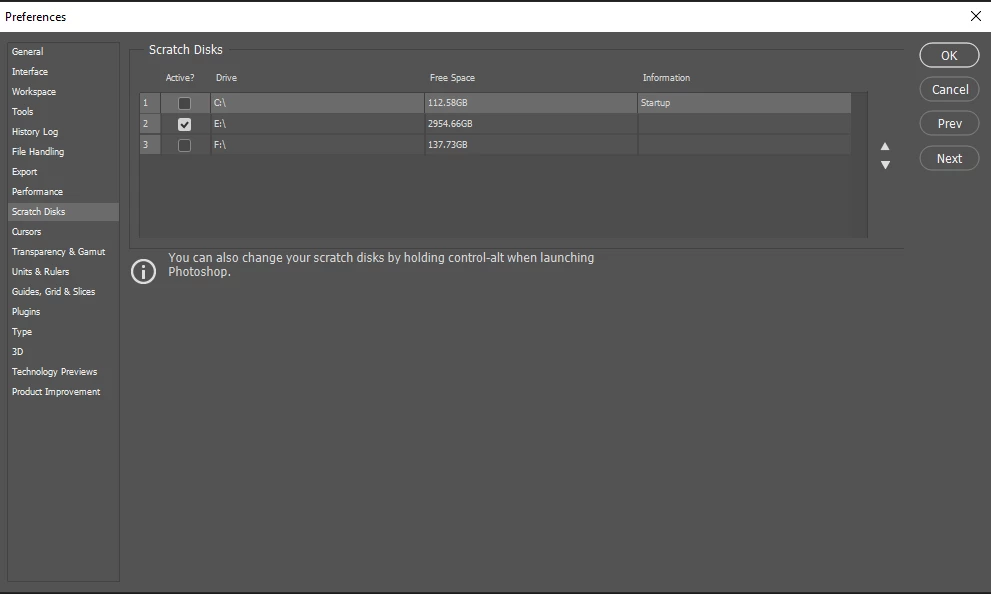This screenshot has width=991, height=594.
Task: Click the 112.58GB free space cell
Action: point(531,103)
